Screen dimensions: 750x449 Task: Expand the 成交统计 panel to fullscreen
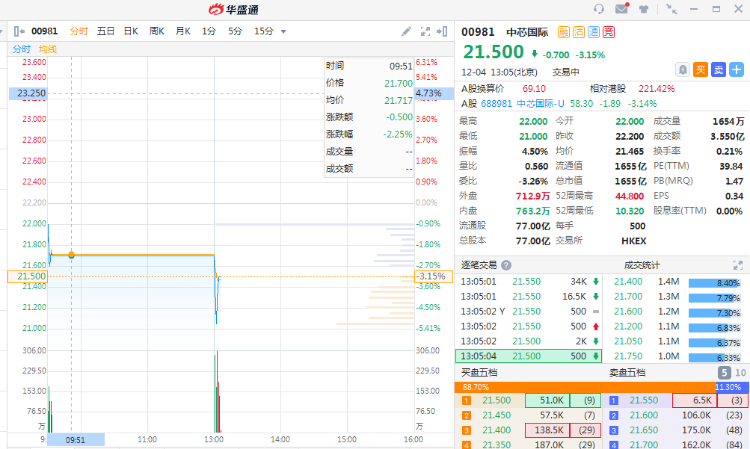coord(738,265)
